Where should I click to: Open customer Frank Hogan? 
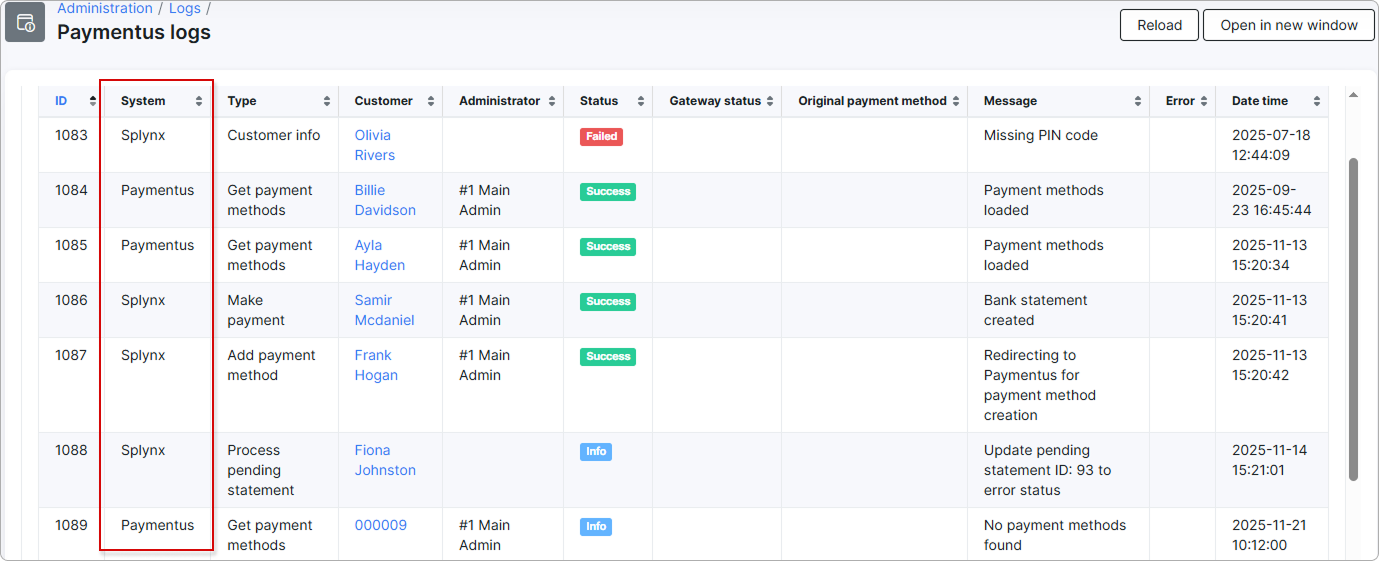[x=376, y=365]
